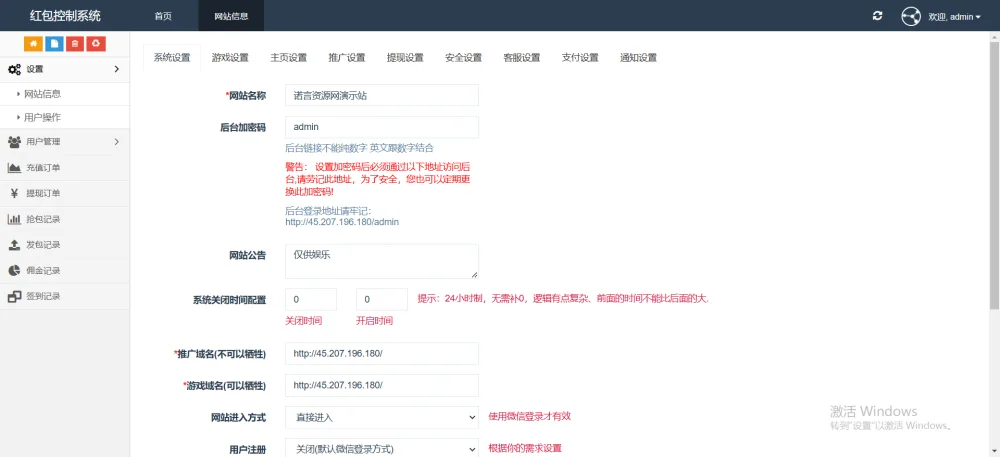Click the red trash shortcut button
1000x457 pixels.
pos(75,43)
